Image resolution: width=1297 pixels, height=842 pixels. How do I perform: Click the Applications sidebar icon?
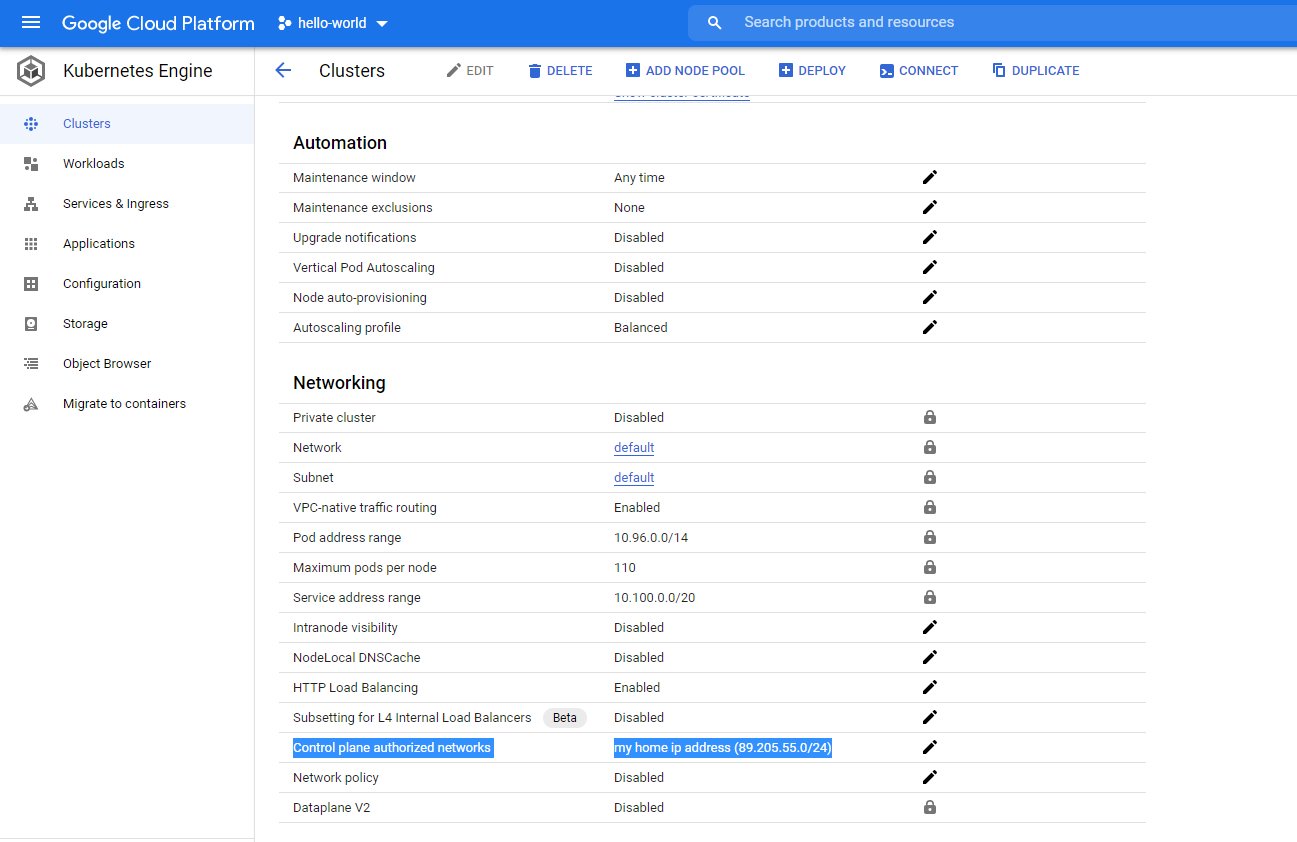click(31, 243)
